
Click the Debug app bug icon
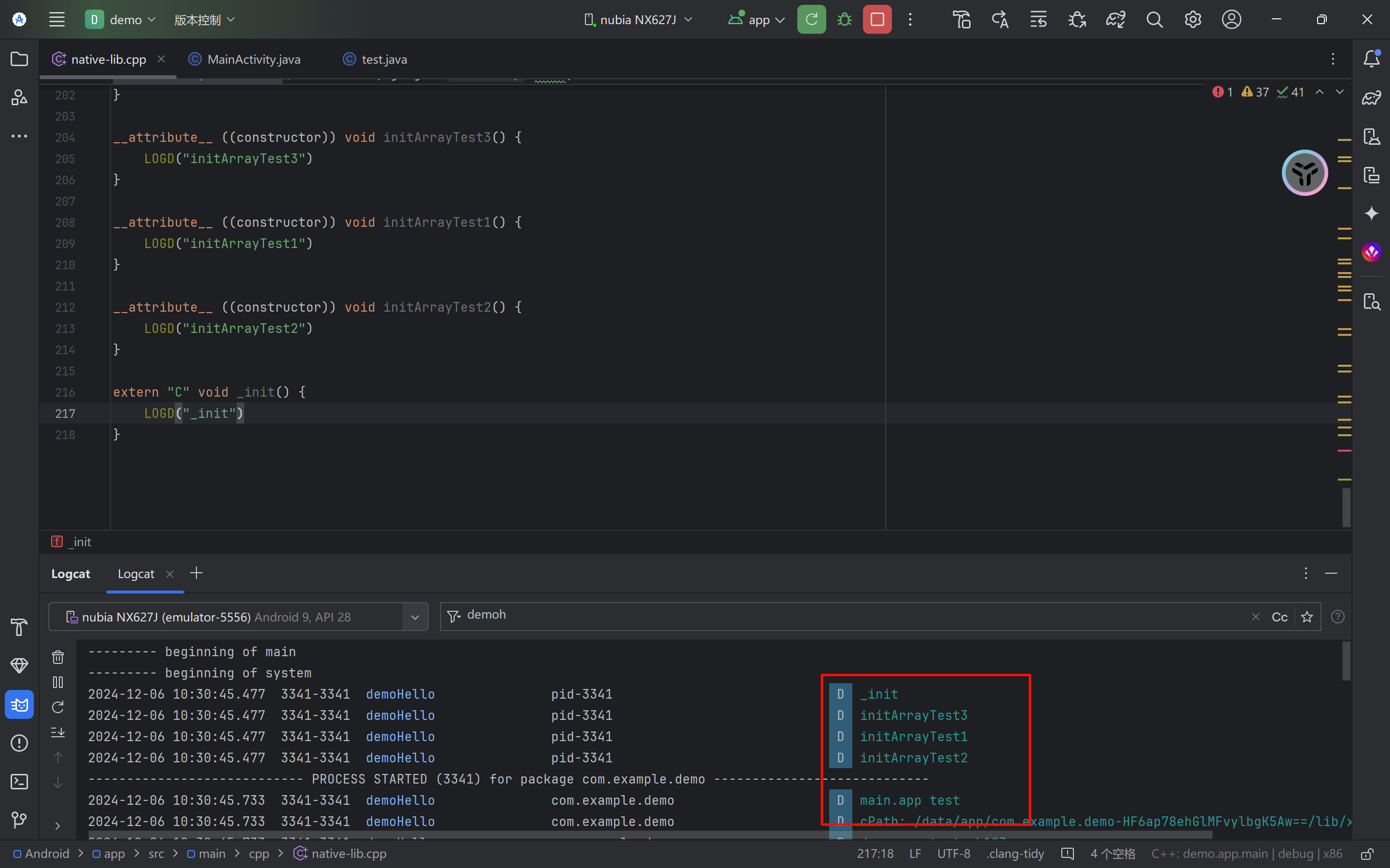(x=844, y=19)
